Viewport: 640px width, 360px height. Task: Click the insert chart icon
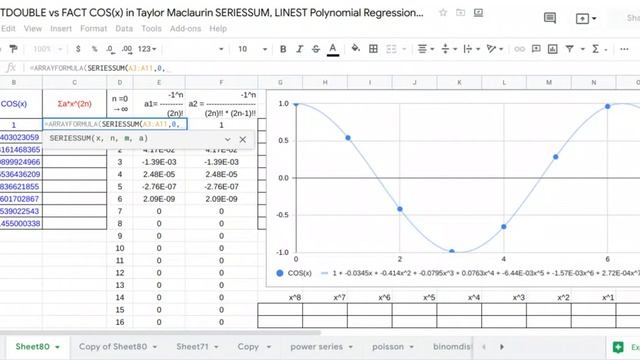point(553,49)
